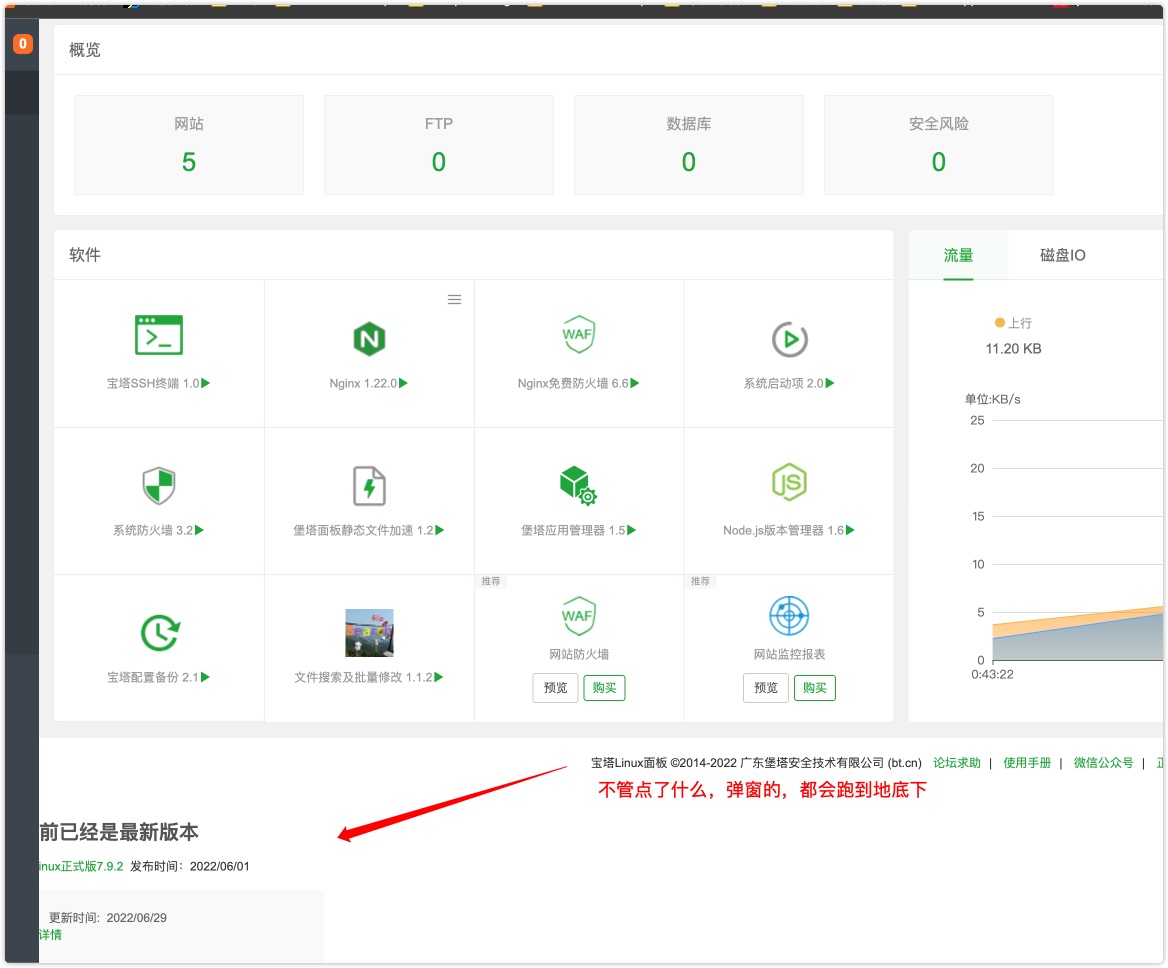The image size is (1168, 968).
Task: Click the 宝塔配置备份 2.1 label
Action: (153, 677)
